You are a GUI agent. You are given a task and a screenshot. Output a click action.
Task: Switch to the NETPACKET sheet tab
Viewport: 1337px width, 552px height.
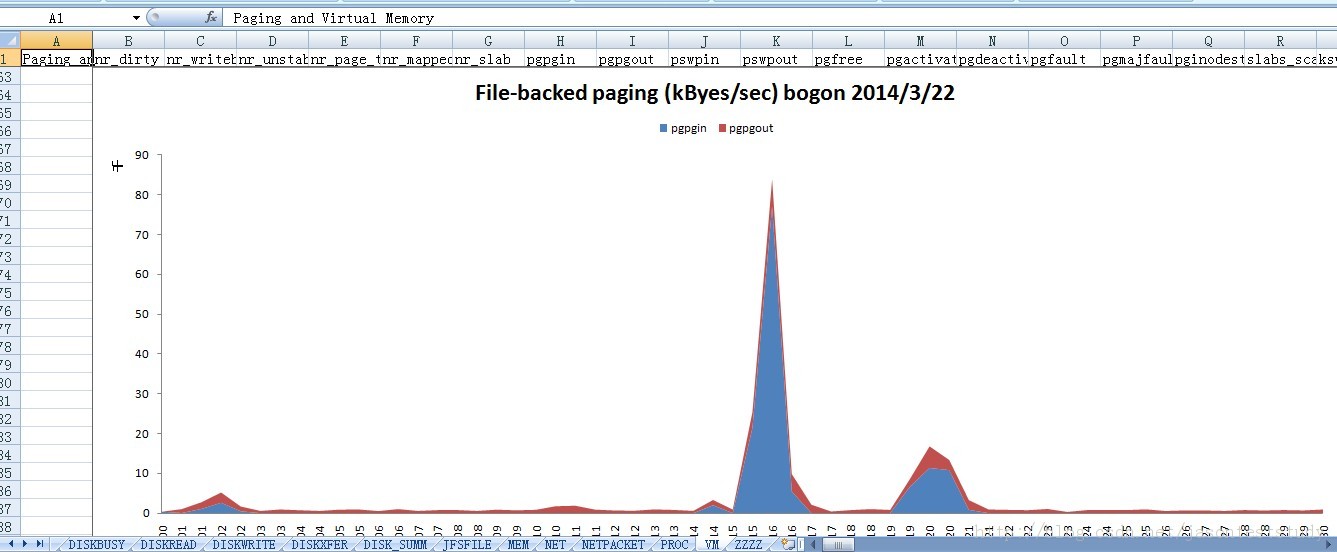[613, 545]
